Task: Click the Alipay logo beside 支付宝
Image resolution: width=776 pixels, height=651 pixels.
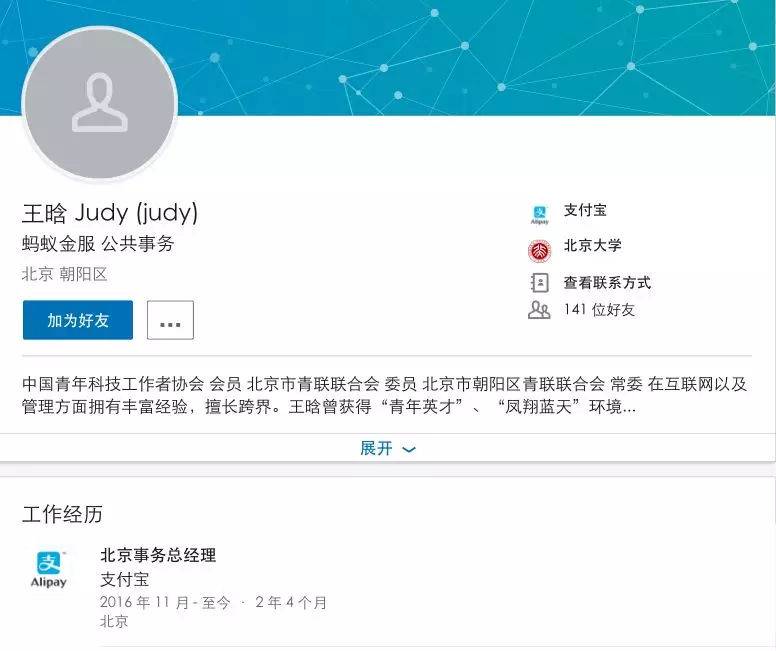Action: [x=539, y=214]
